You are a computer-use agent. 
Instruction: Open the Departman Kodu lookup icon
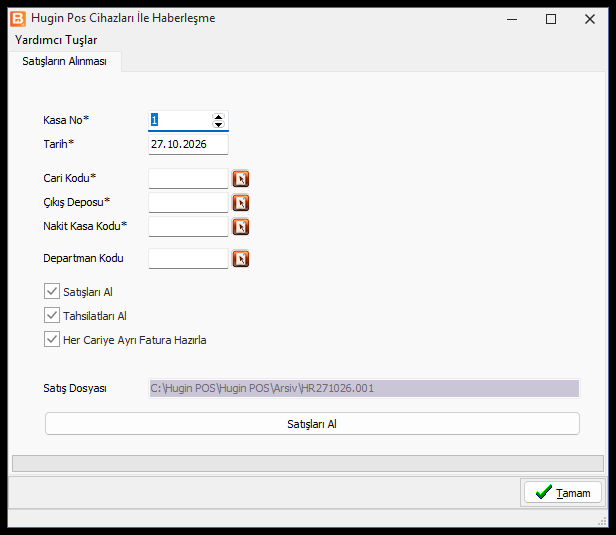coord(241,259)
